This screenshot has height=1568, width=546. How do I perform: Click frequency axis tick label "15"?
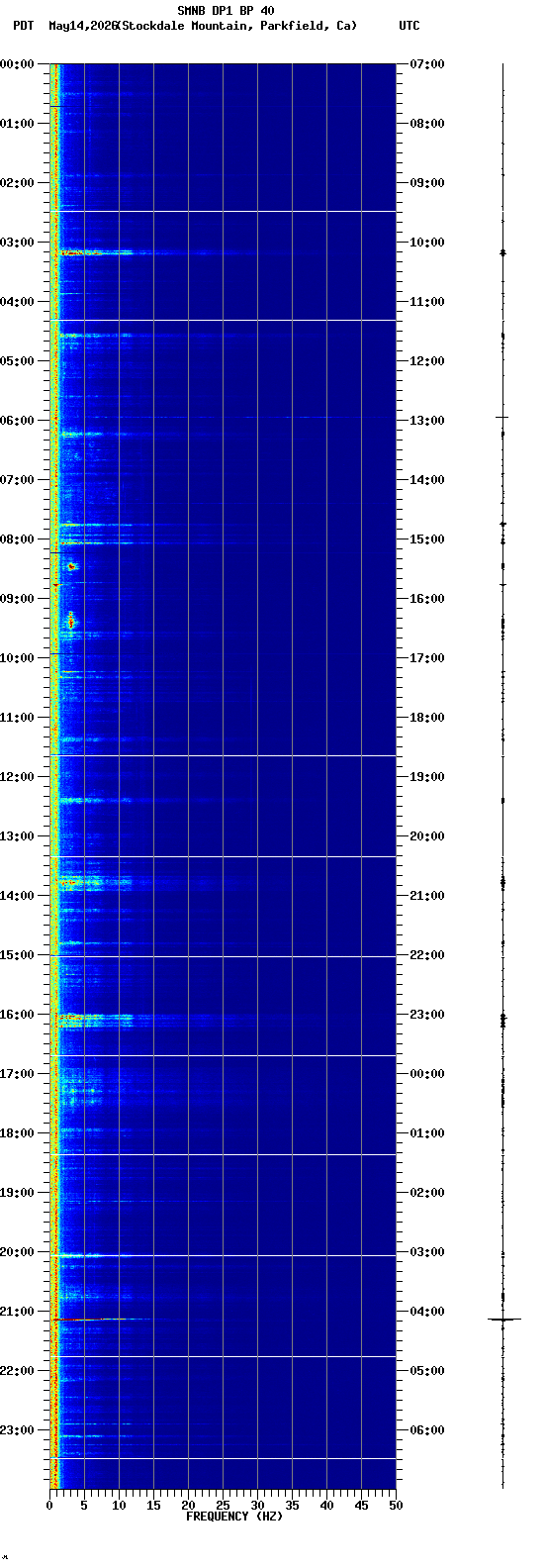point(153,1506)
